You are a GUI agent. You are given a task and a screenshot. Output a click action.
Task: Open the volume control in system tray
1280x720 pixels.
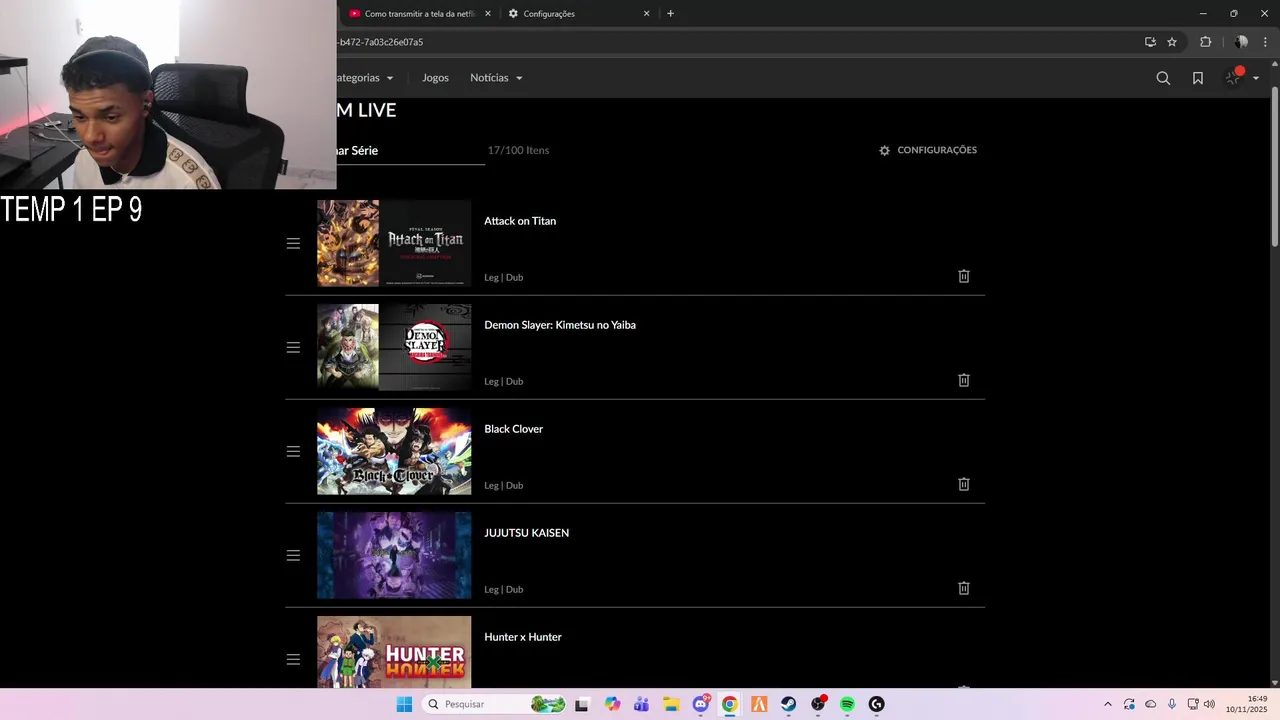tap(1209, 704)
